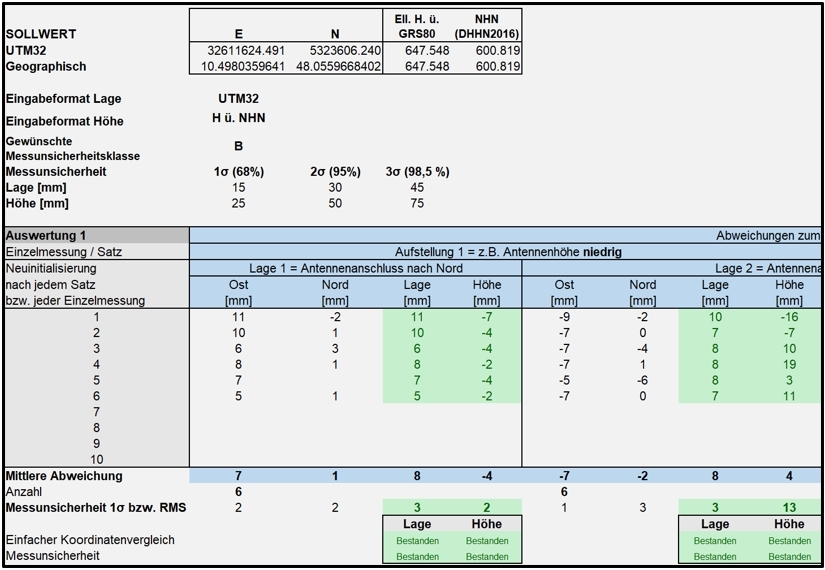Screen dimensions: 825x570
Task: Select the UTM32 easting value 32611624.491
Action: [x=246, y=51]
